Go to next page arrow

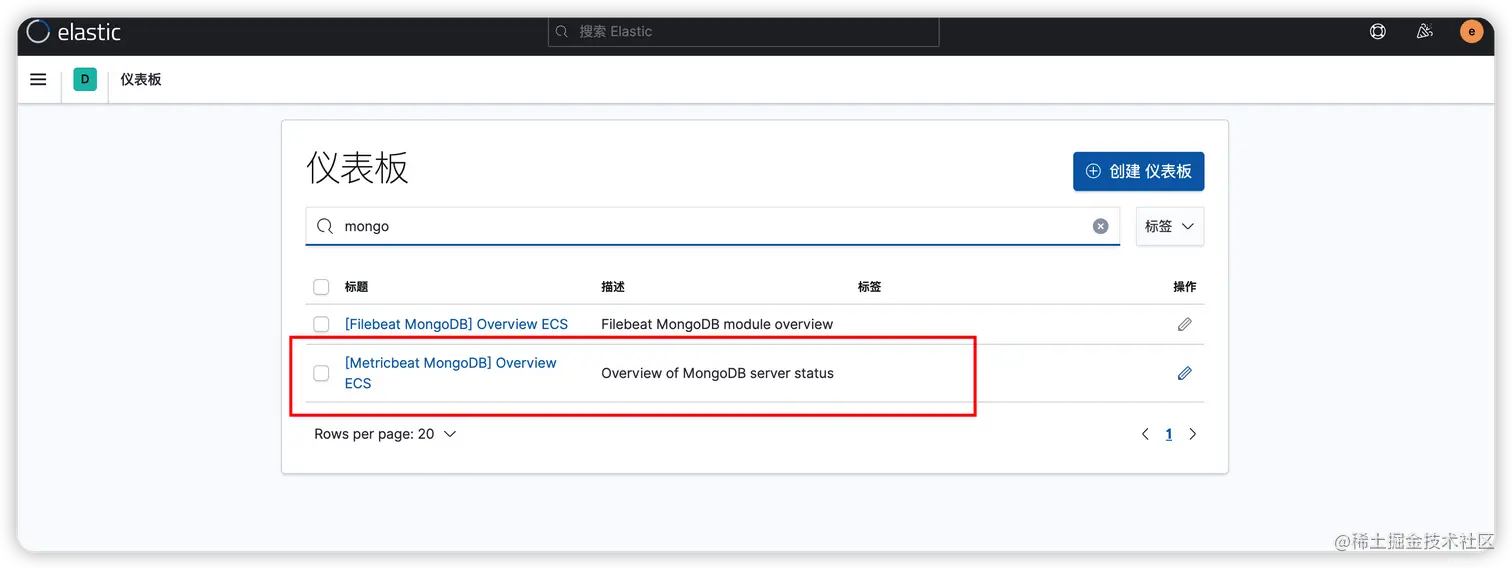[1192, 434]
